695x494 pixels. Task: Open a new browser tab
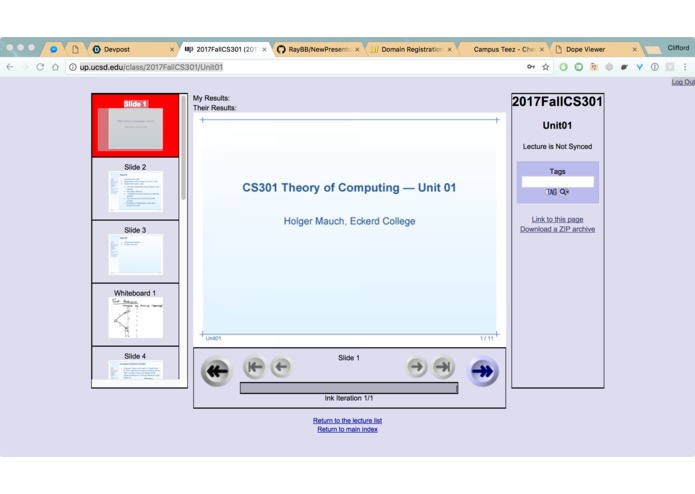(x=653, y=50)
